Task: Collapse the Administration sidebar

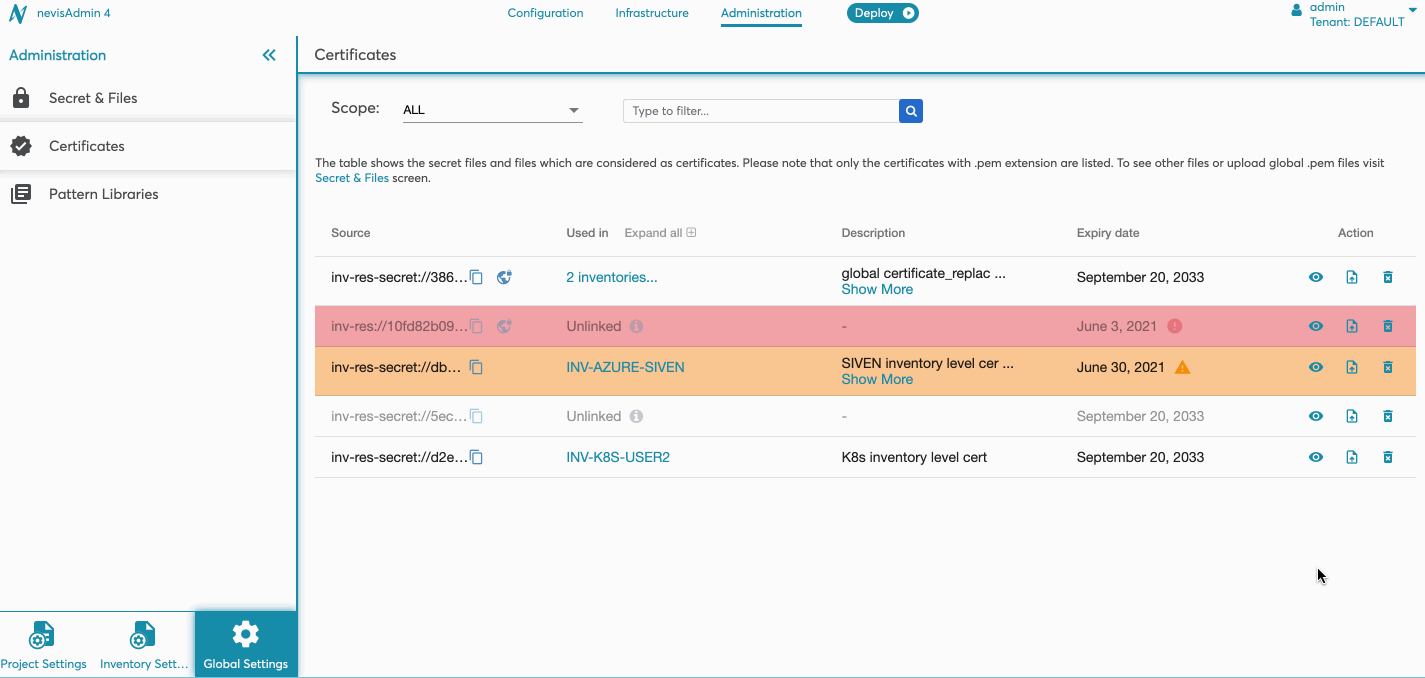Action: 269,55
